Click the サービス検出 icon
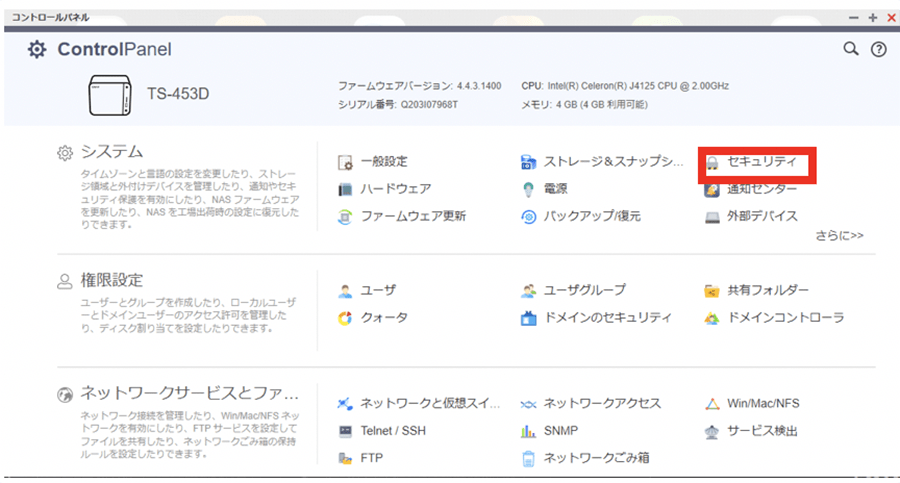This screenshot has width=900, height=483. [712, 431]
